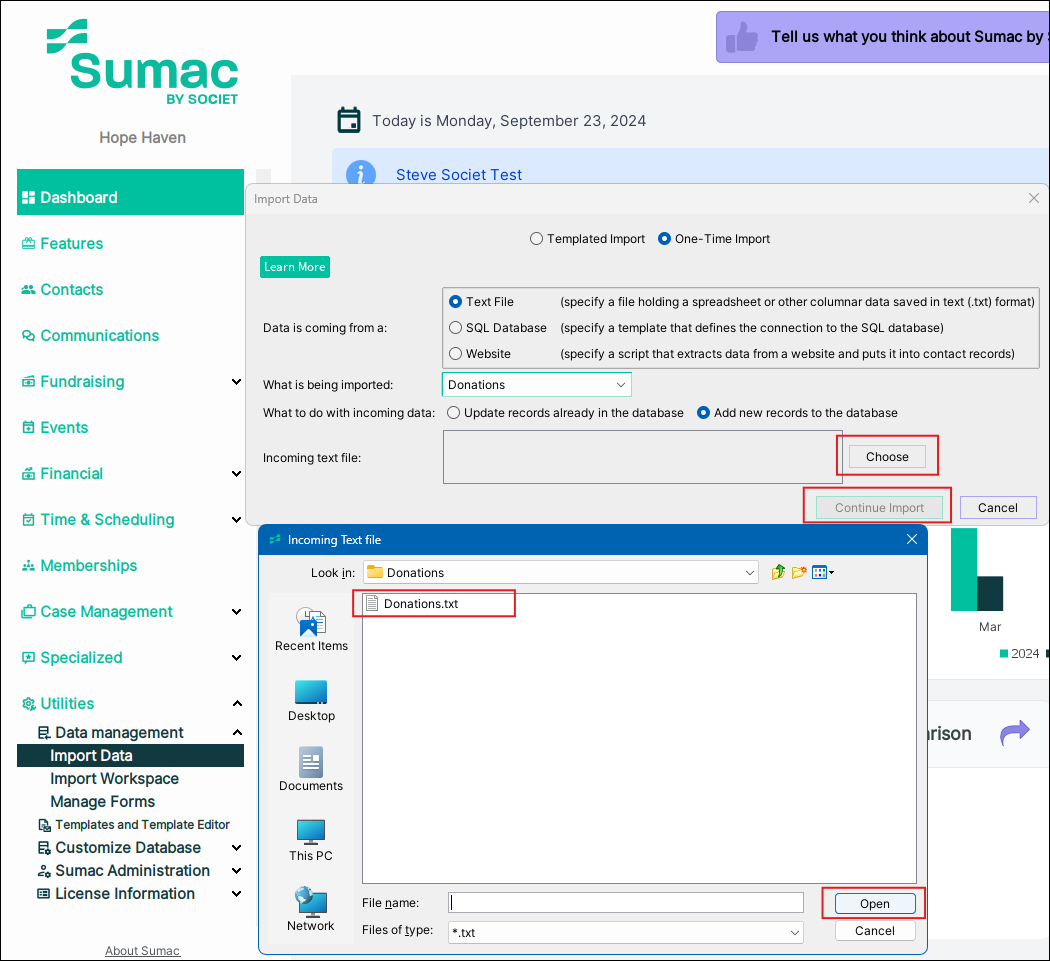Choose SQL Database as data source
Viewport: 1050px width, 961px height.
tap(498, 328)
